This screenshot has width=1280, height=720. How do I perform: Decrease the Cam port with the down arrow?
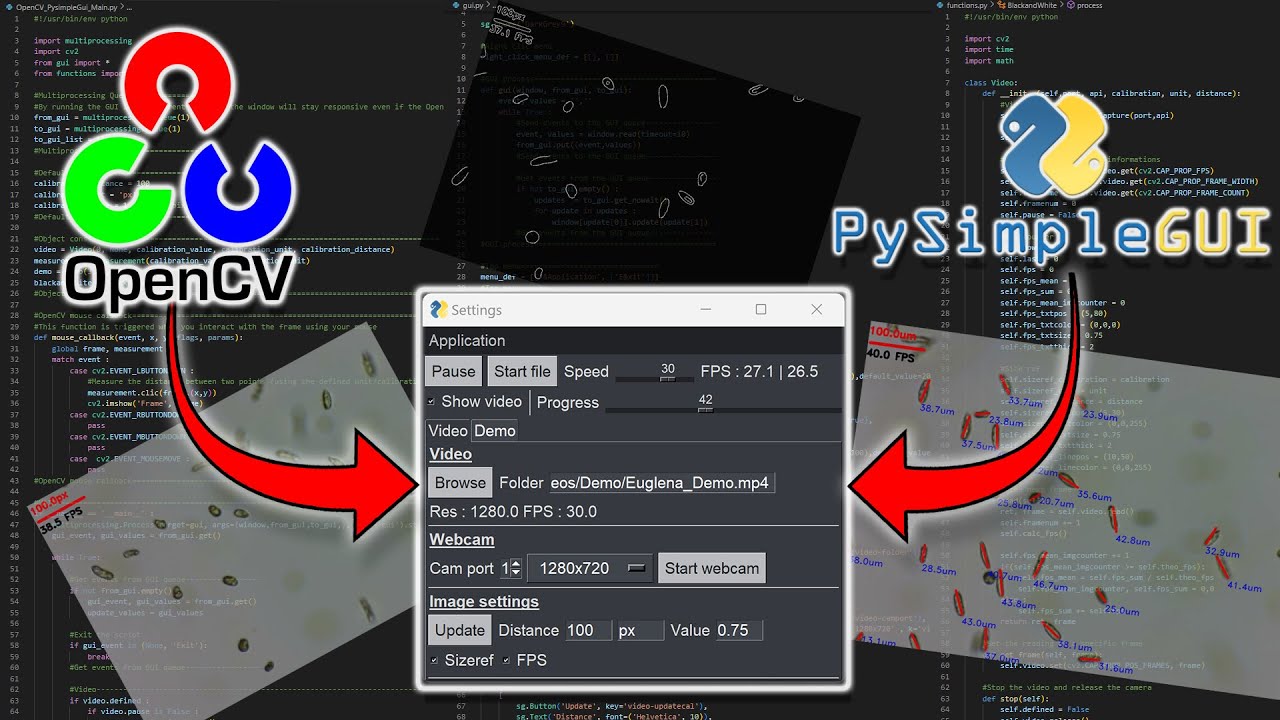[515, 573]
